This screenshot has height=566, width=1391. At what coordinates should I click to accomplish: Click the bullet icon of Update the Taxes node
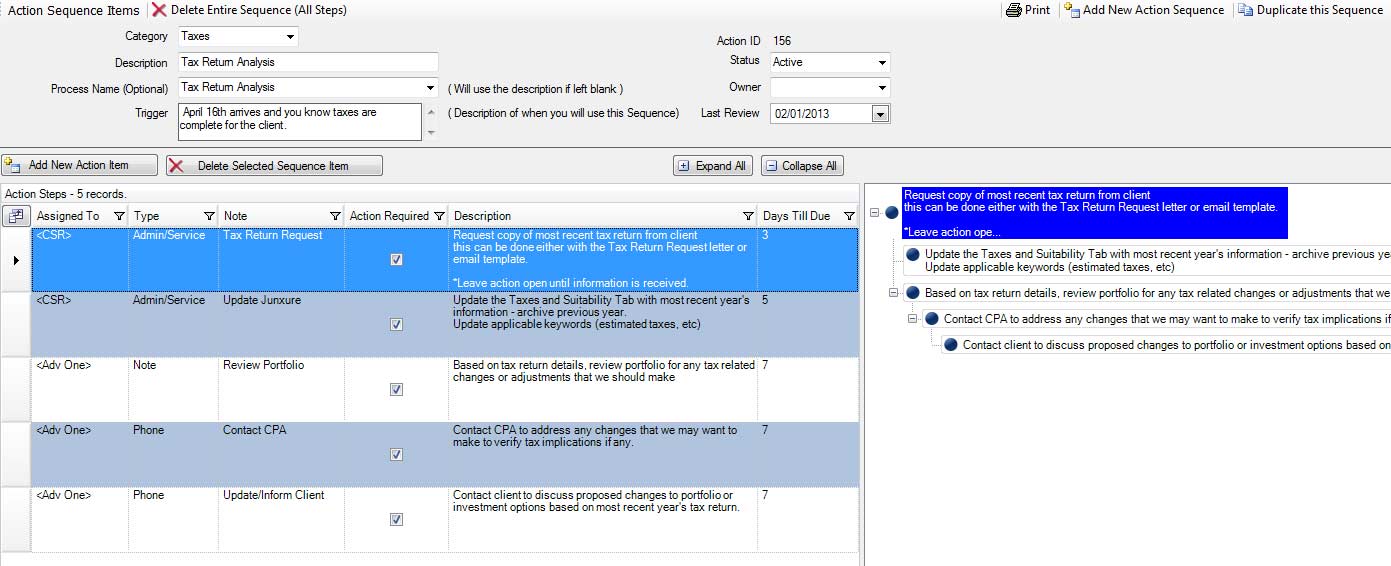[912, 255]
